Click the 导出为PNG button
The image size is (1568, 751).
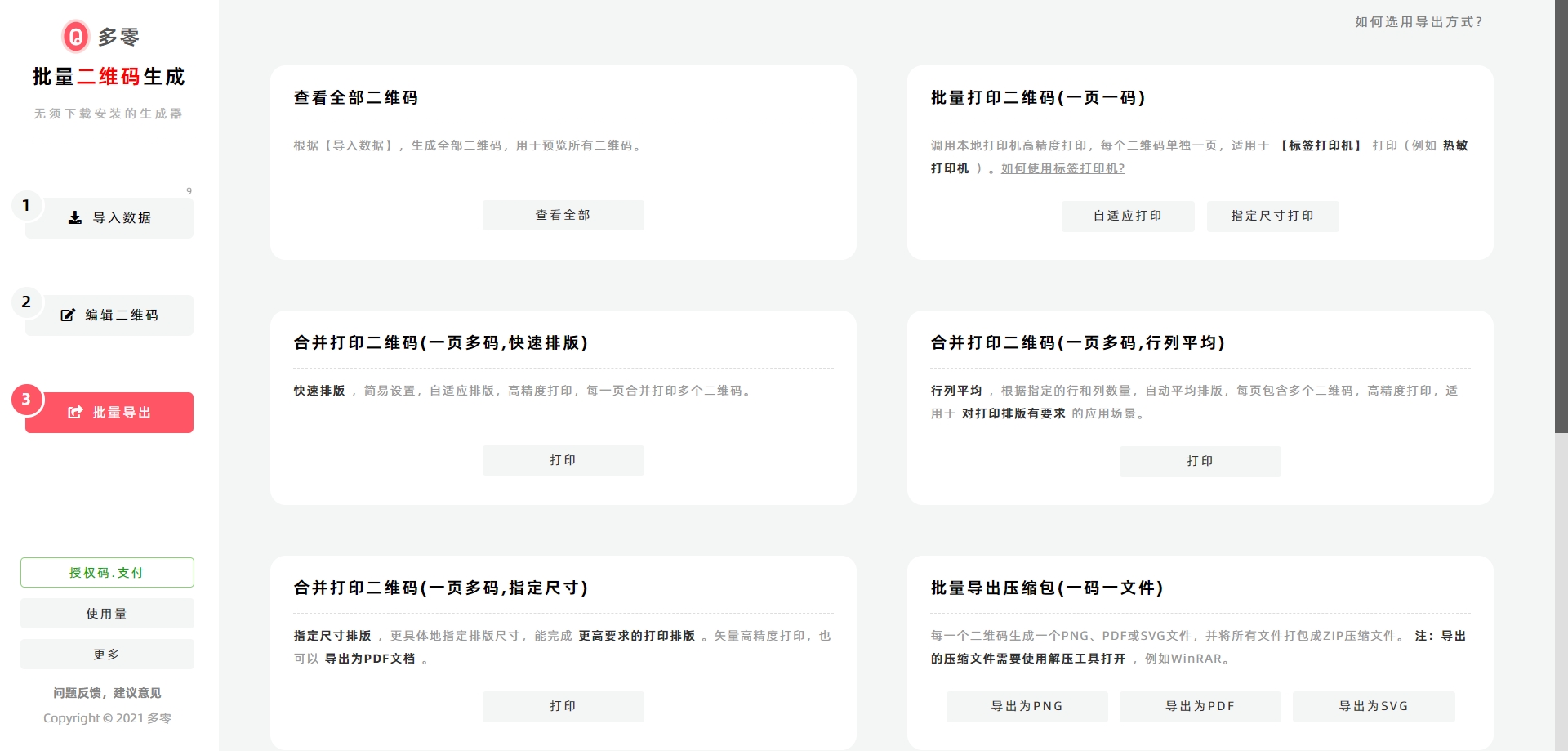coord(1027,706)
